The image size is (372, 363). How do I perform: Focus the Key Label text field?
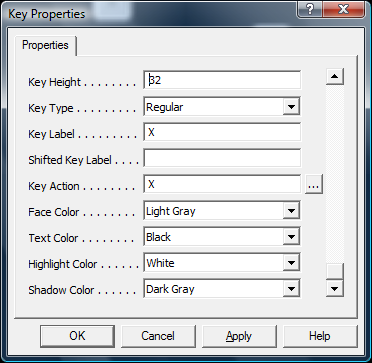pos(222,132)
